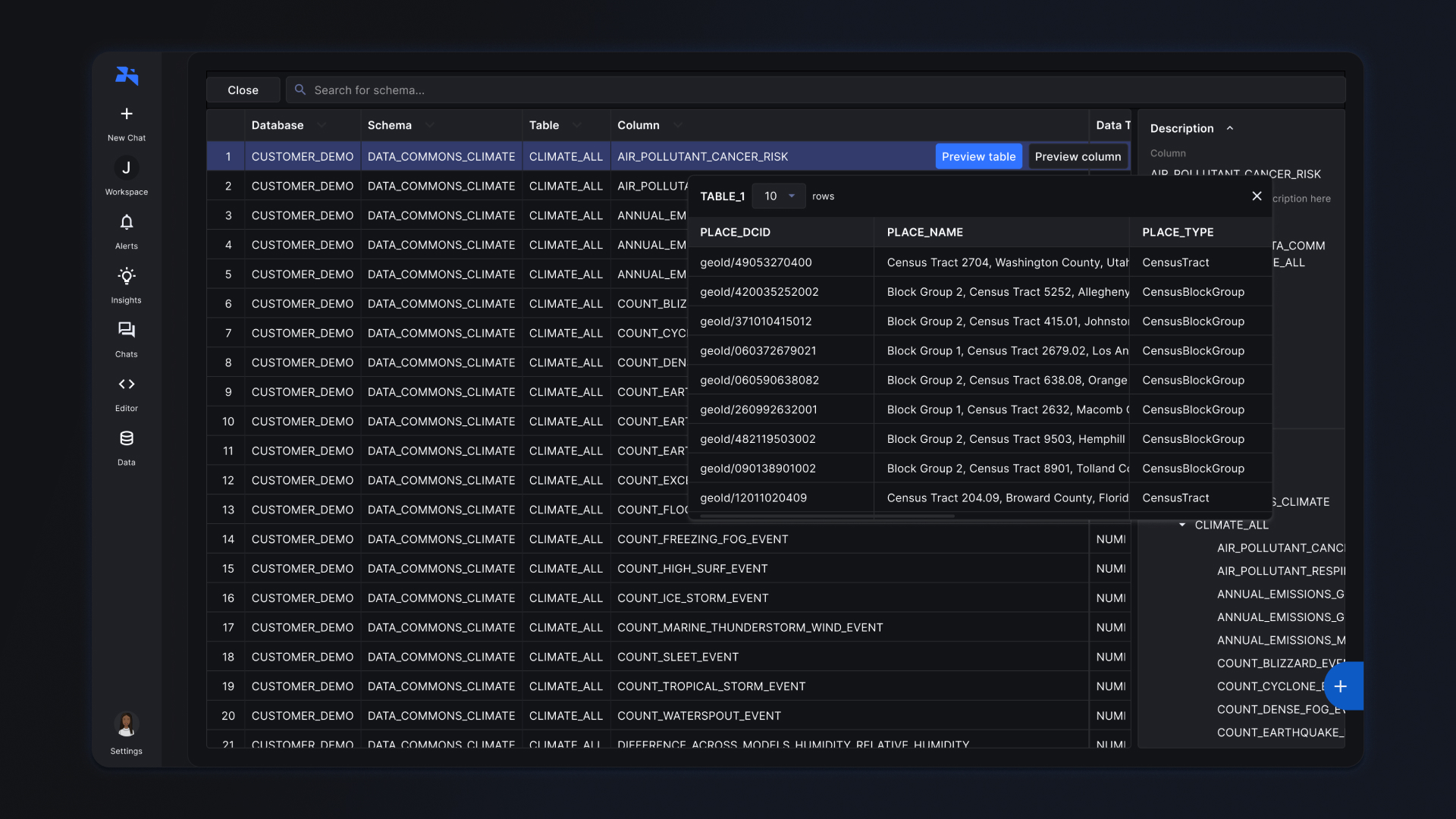Open Settings via user avatar

point(127,724)
